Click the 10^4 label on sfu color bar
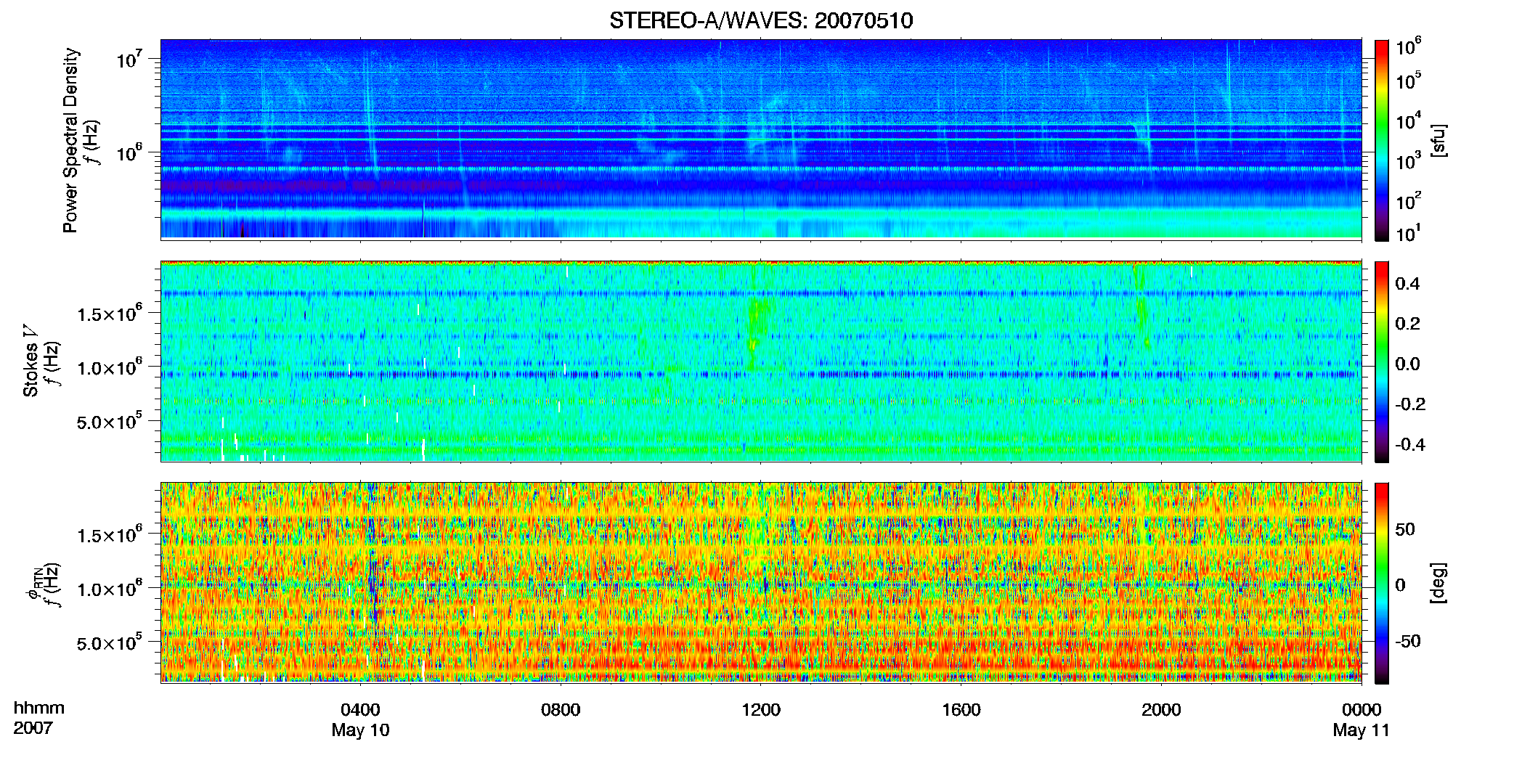1522x784 pixels. 1408,121
